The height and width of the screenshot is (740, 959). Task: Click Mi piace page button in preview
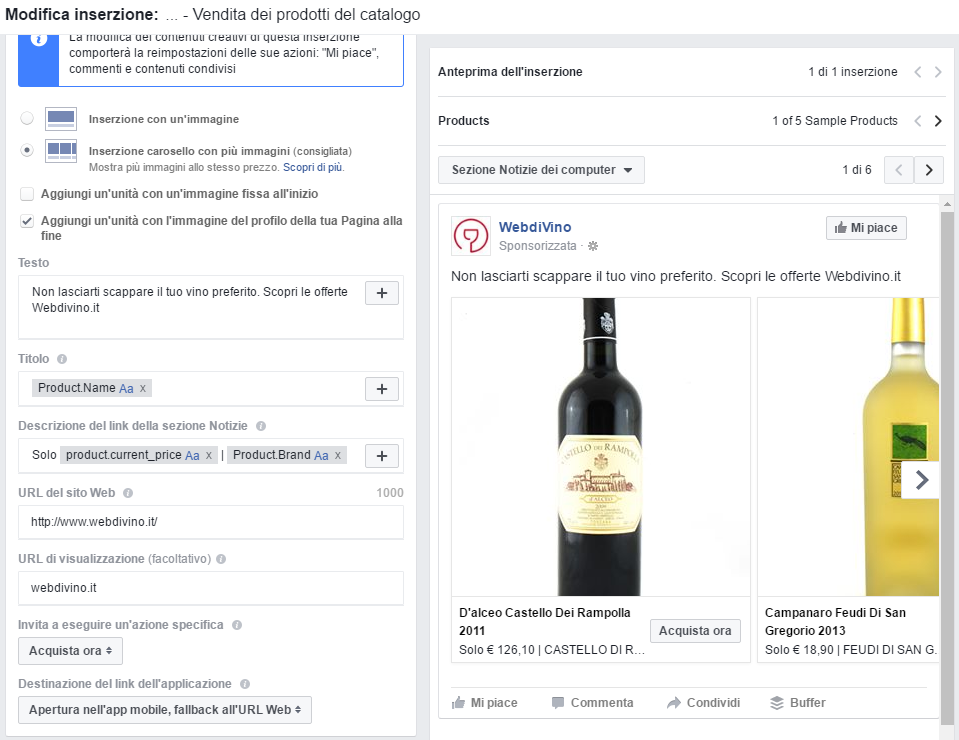866,228
